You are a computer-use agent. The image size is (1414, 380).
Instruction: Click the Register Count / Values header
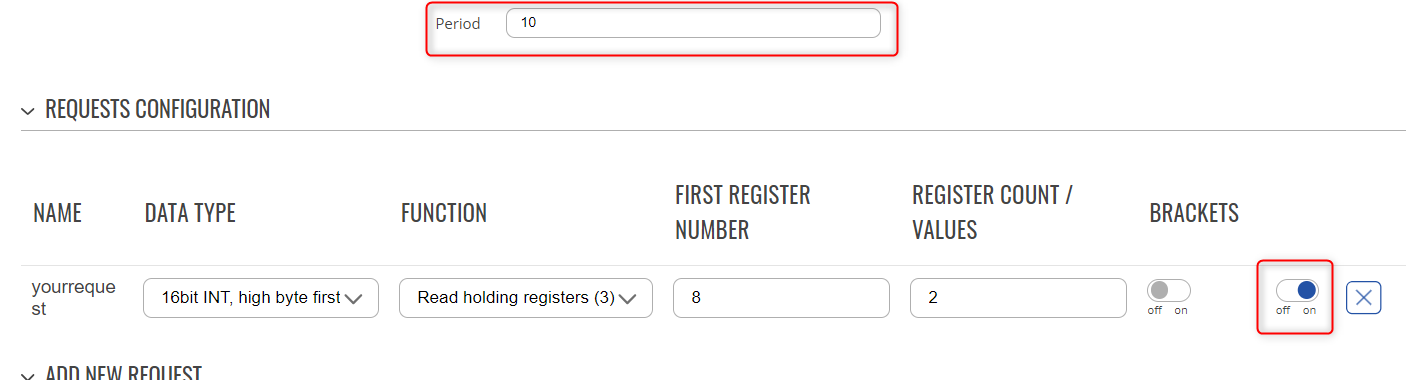click(993, 212)
